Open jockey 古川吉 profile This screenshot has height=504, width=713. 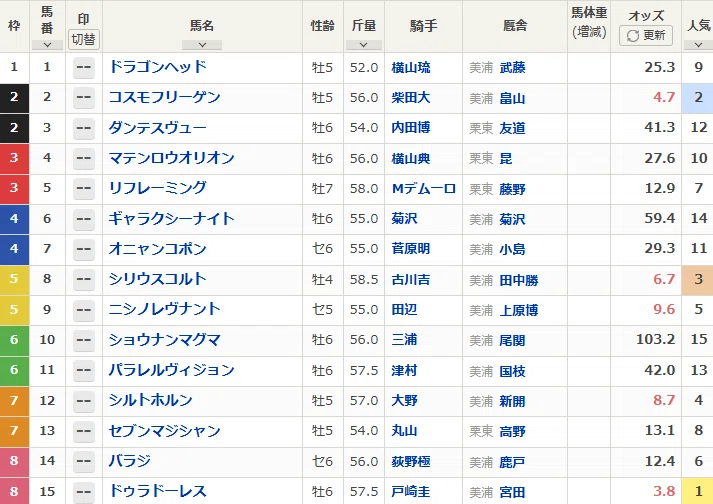pos(411,280)
